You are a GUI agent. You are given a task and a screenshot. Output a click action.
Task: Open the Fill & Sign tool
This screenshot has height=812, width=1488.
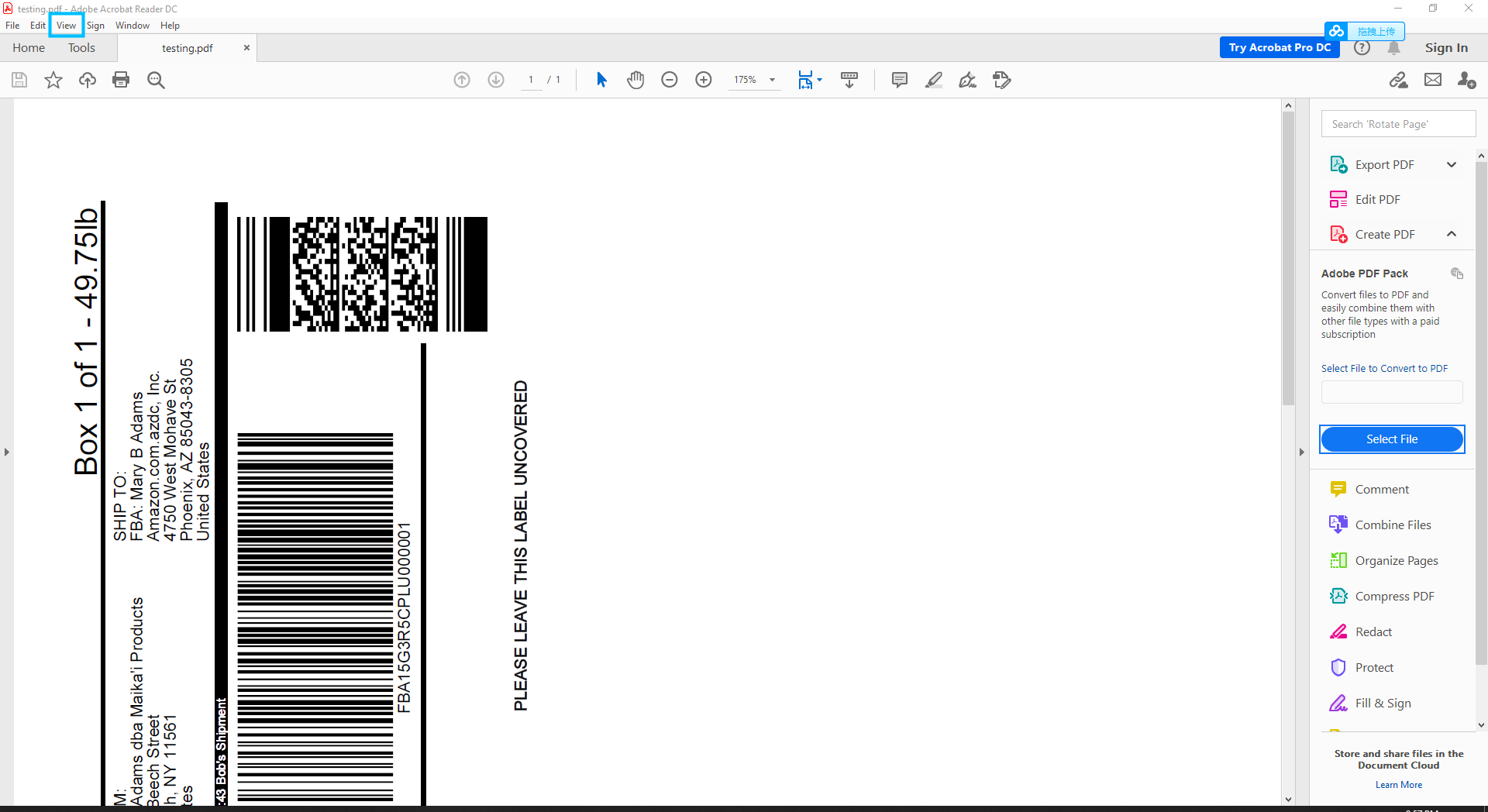1383,703
